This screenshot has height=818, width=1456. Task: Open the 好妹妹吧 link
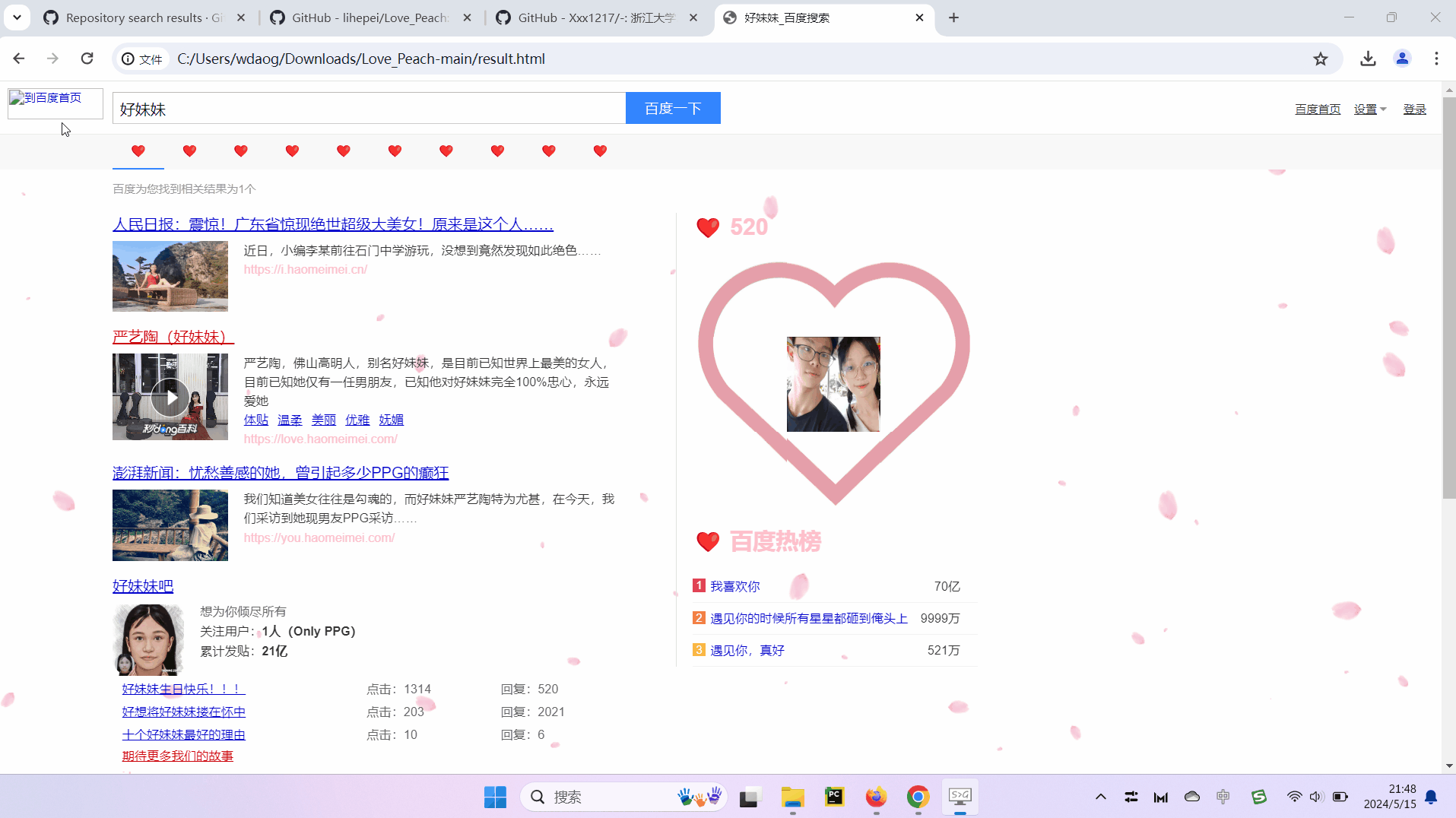pyautogui.click(x=143, y=586)
